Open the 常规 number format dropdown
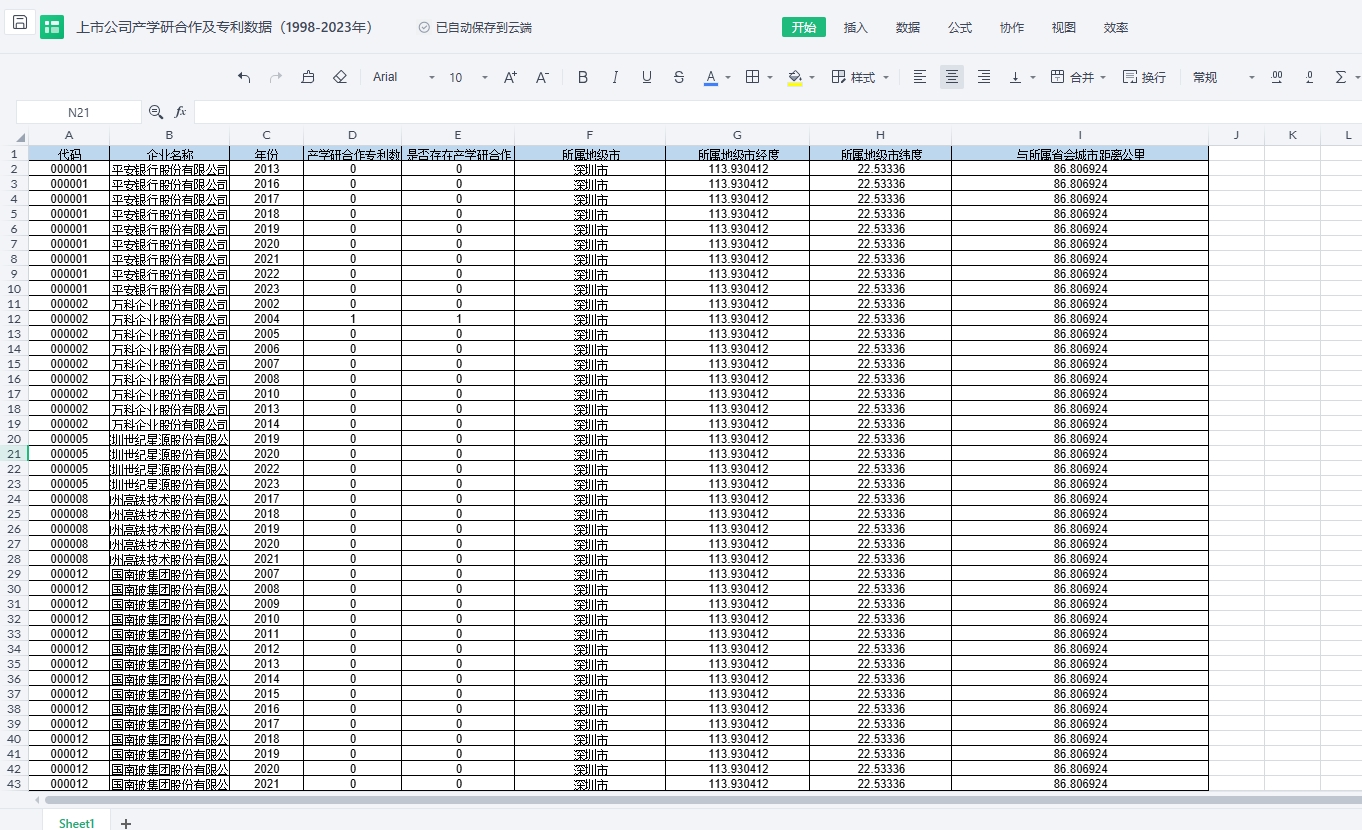Viewport: 1362px width, 830px height. point(1223,77)
